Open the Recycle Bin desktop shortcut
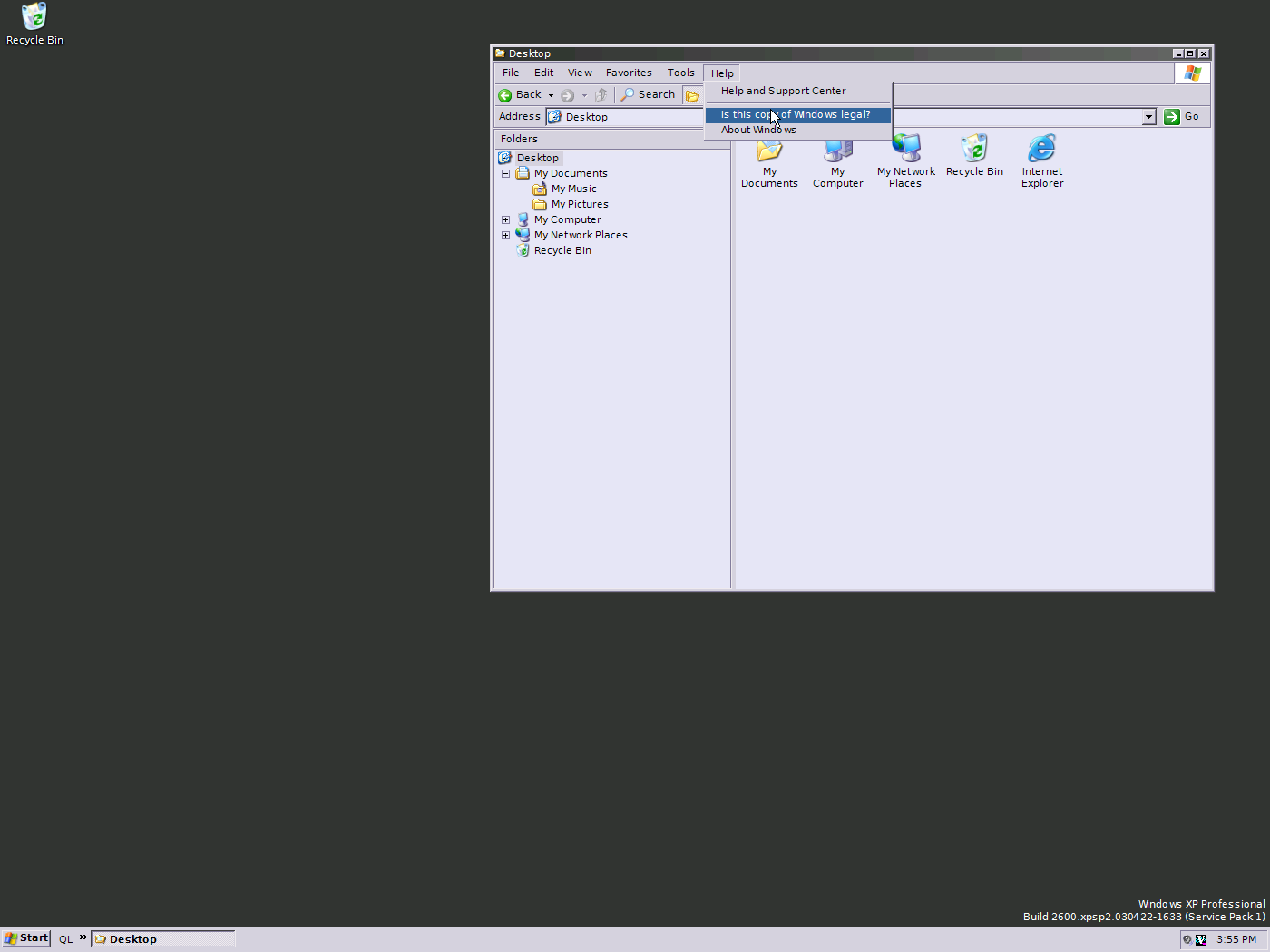This screenshot has width=1270, height=952. 34,24
